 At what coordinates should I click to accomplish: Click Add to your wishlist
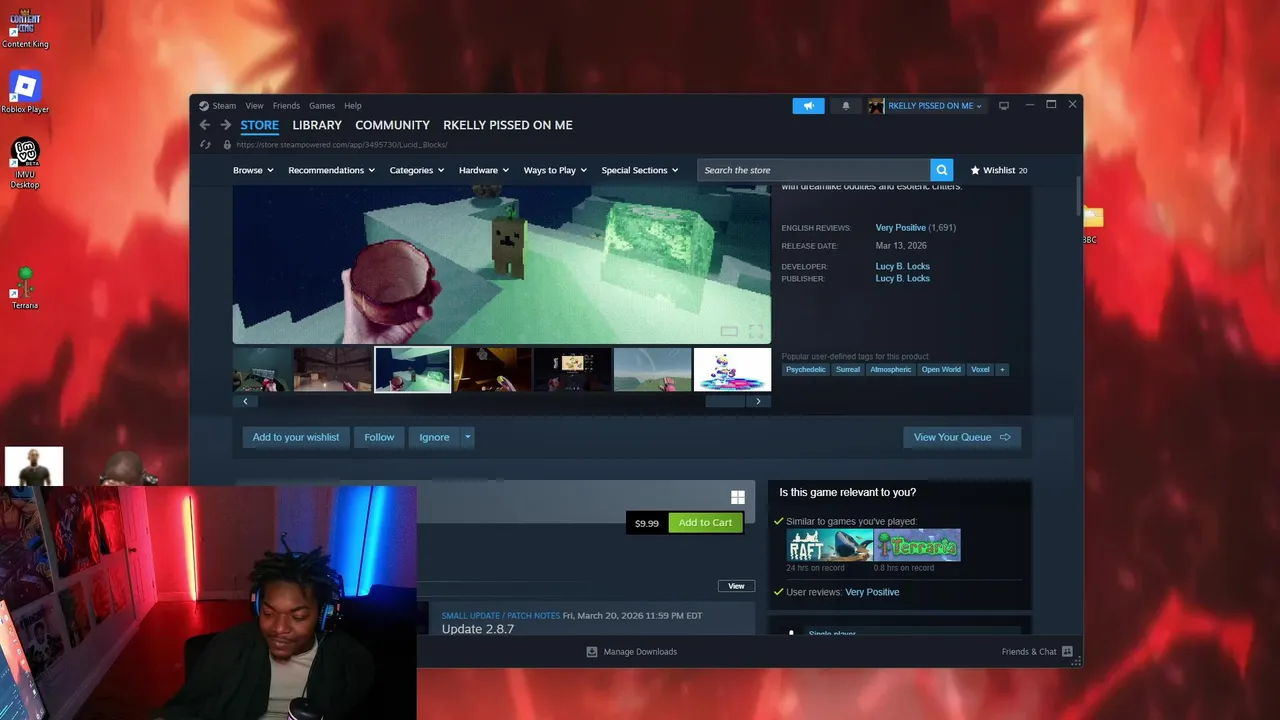(296, 437)
